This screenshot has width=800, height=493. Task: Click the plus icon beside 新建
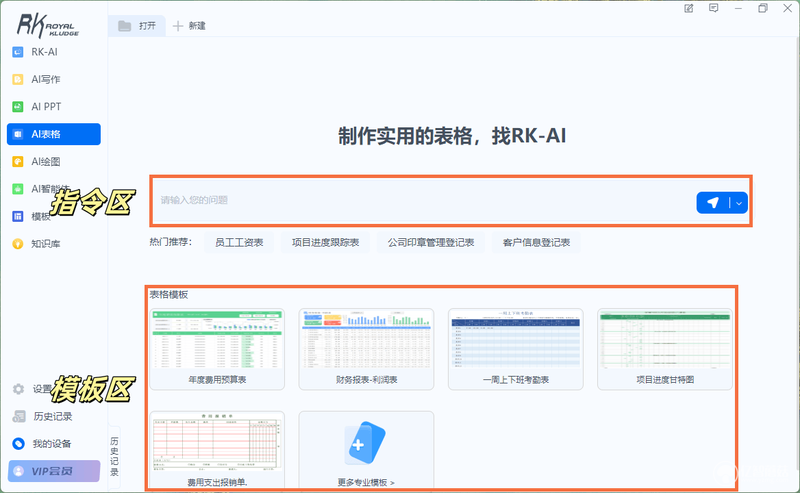click(178, 26)
